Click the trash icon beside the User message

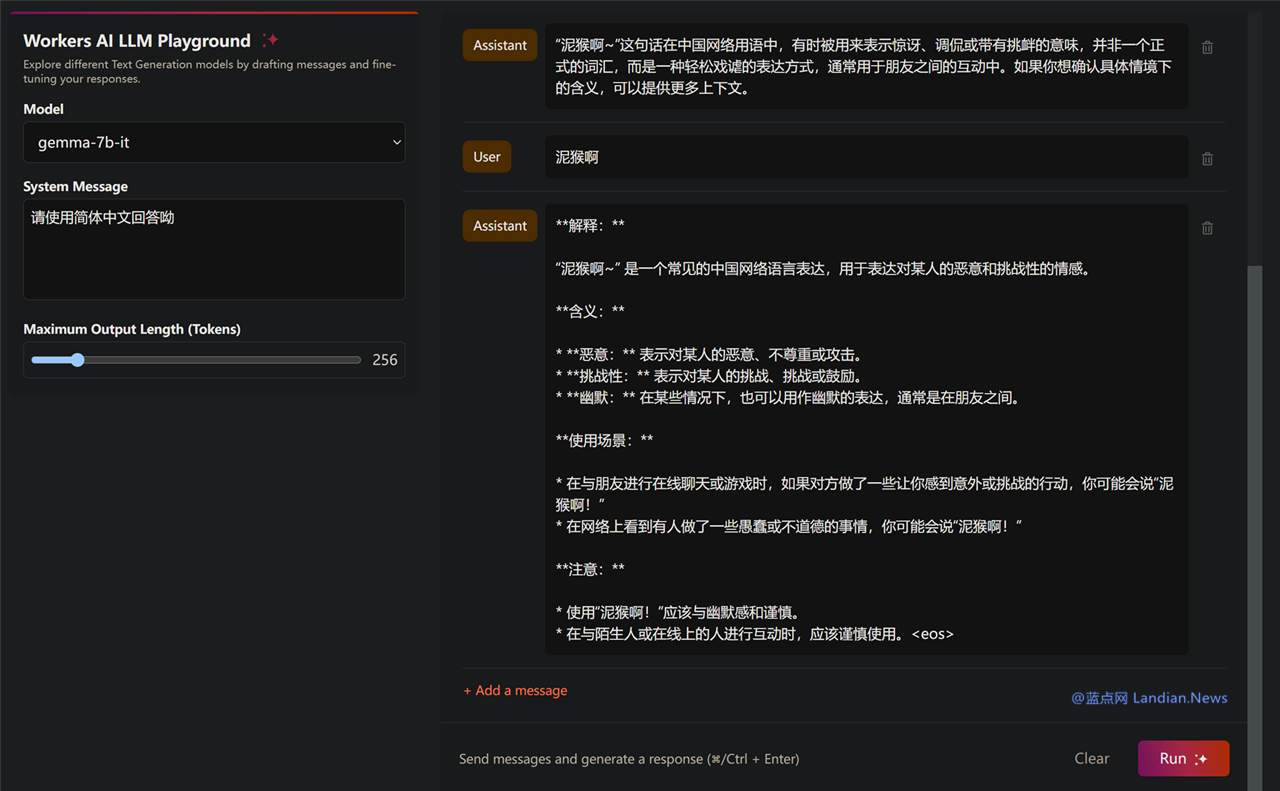pyautogui.click(x=1207, y=158)
